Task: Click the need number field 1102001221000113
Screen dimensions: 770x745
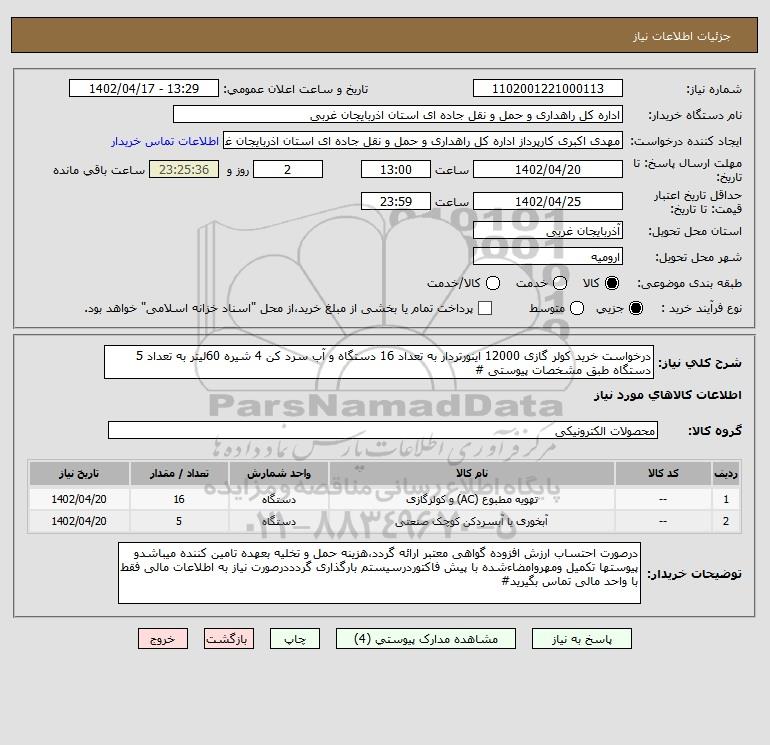Action: click(x=548, y=88)
